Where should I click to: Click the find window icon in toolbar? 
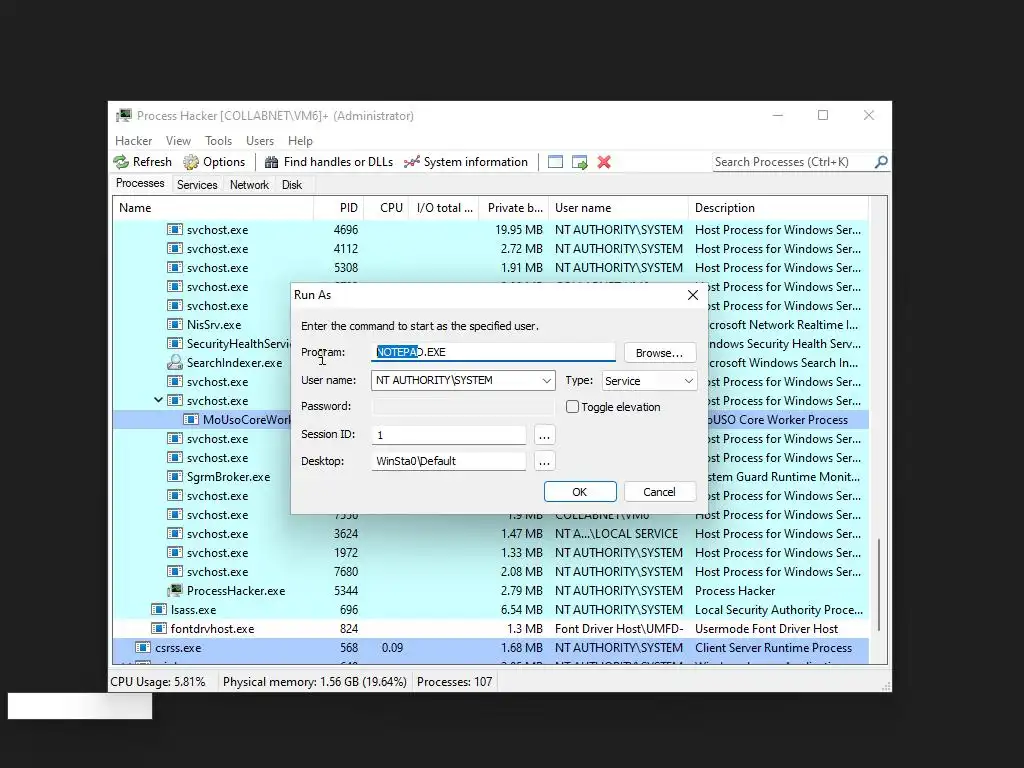[555, 162]
